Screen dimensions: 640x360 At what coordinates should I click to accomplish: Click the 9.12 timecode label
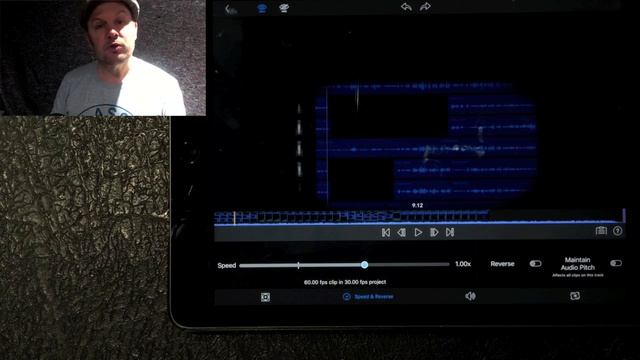coord(418,205)
